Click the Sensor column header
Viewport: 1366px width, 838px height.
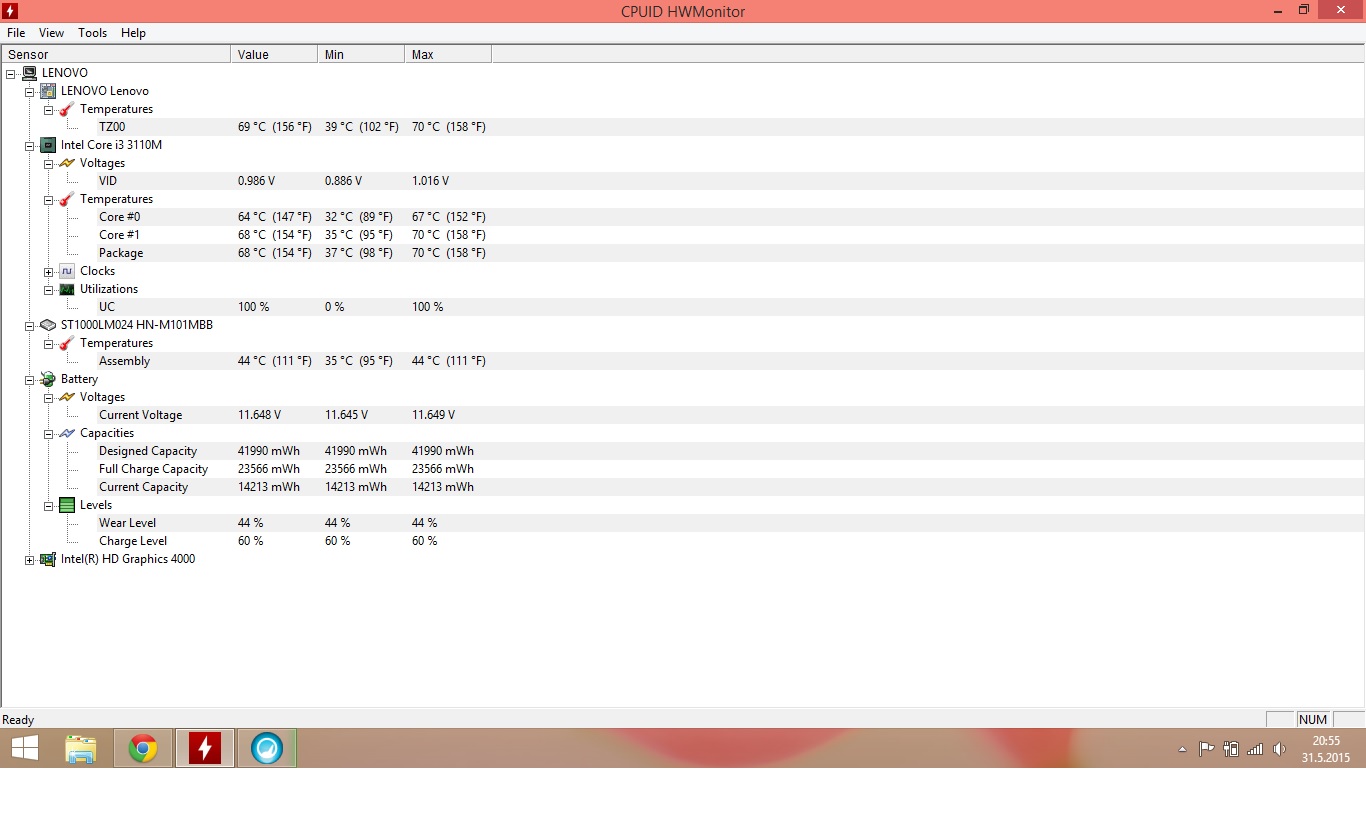[x=116, y=54]
